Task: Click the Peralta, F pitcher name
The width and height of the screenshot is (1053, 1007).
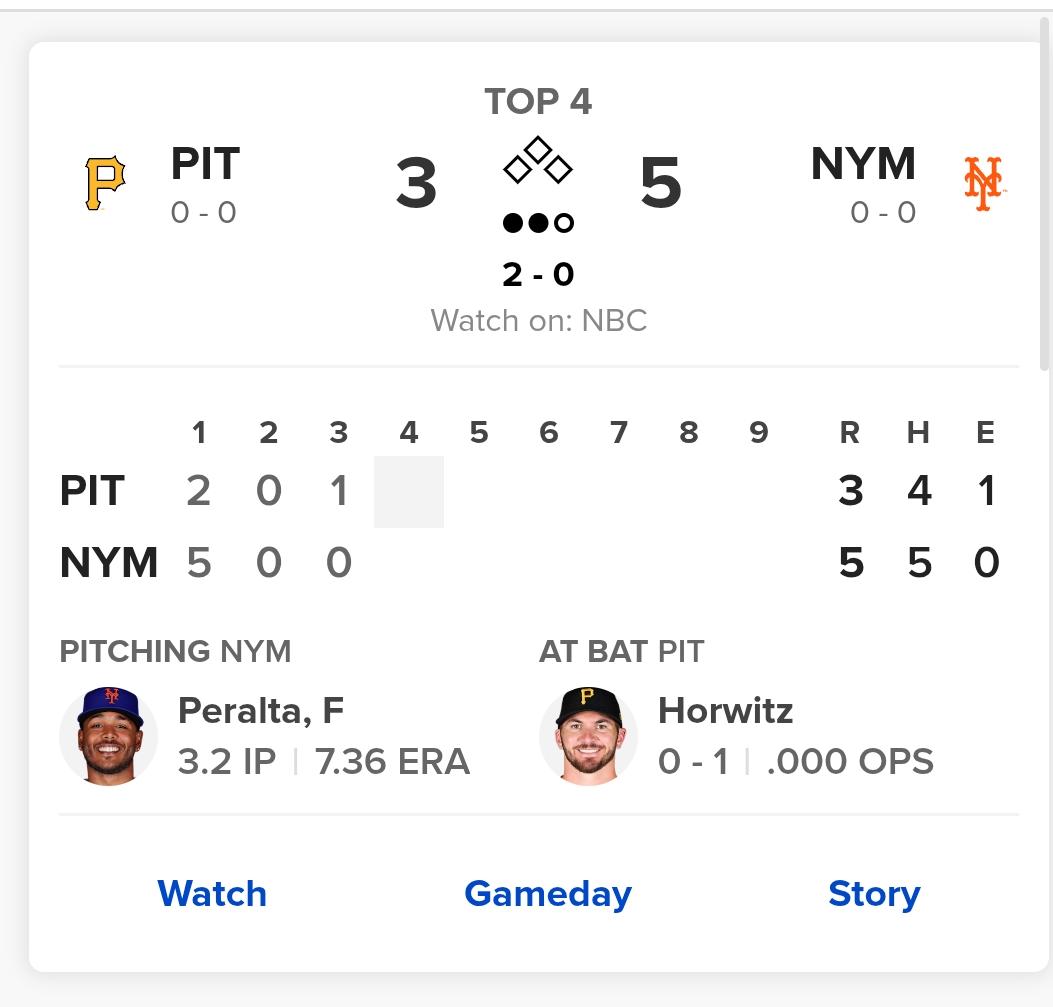Action: tap(261, 711)
